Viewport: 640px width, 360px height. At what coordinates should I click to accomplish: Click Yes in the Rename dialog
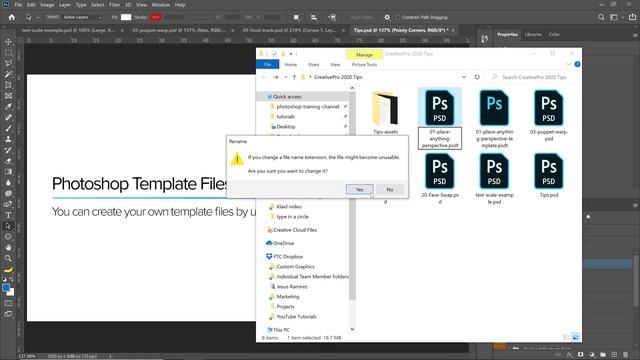[360, 189]
